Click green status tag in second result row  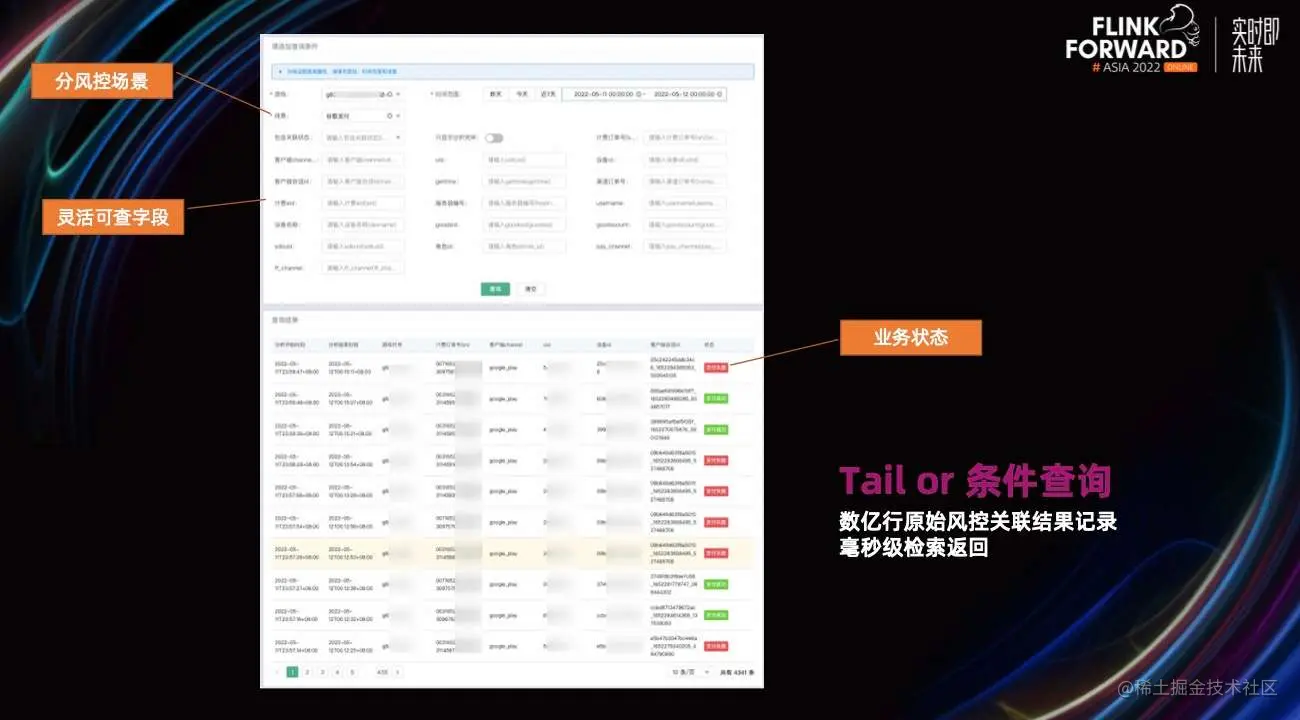tap(716, 398)
